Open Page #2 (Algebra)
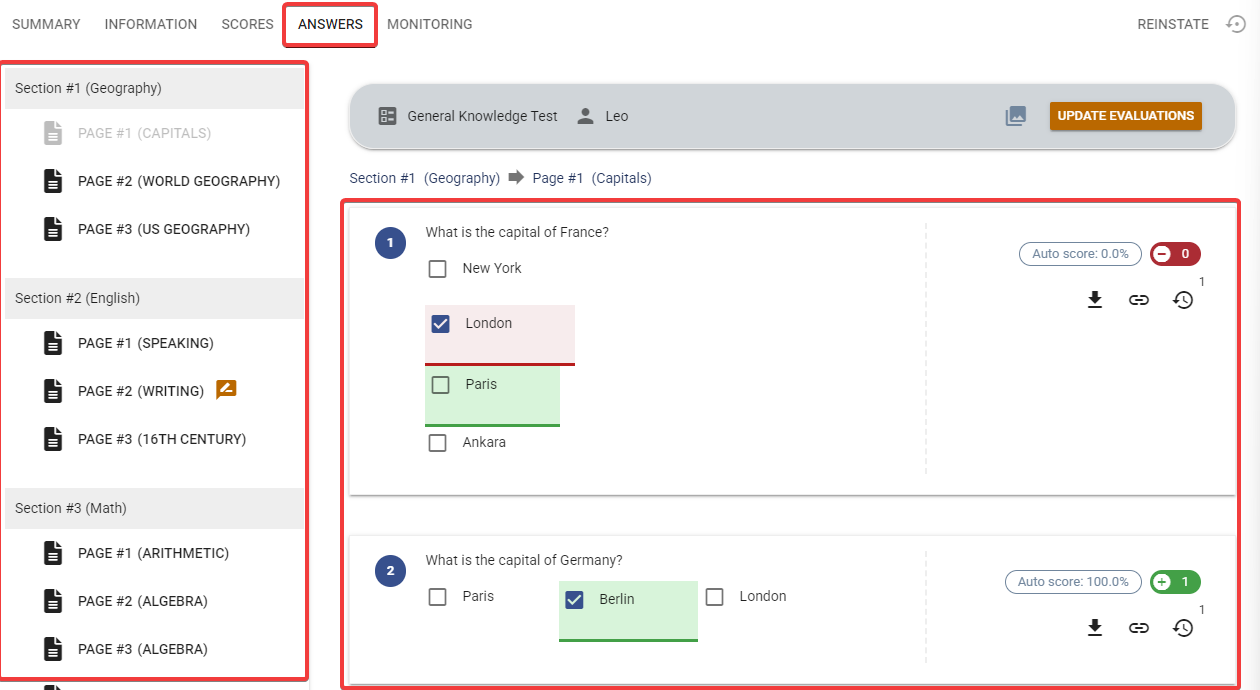 point(143,601)
